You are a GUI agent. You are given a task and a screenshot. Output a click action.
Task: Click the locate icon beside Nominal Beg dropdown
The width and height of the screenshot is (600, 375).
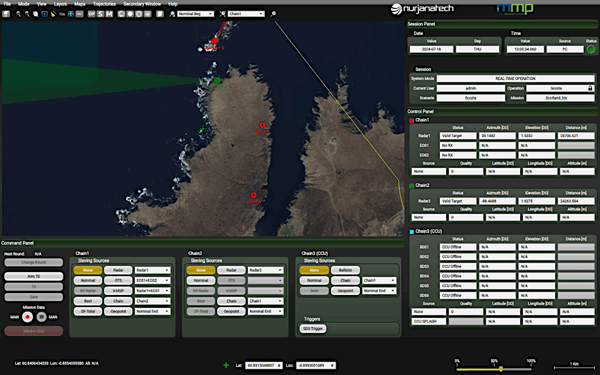172,14
